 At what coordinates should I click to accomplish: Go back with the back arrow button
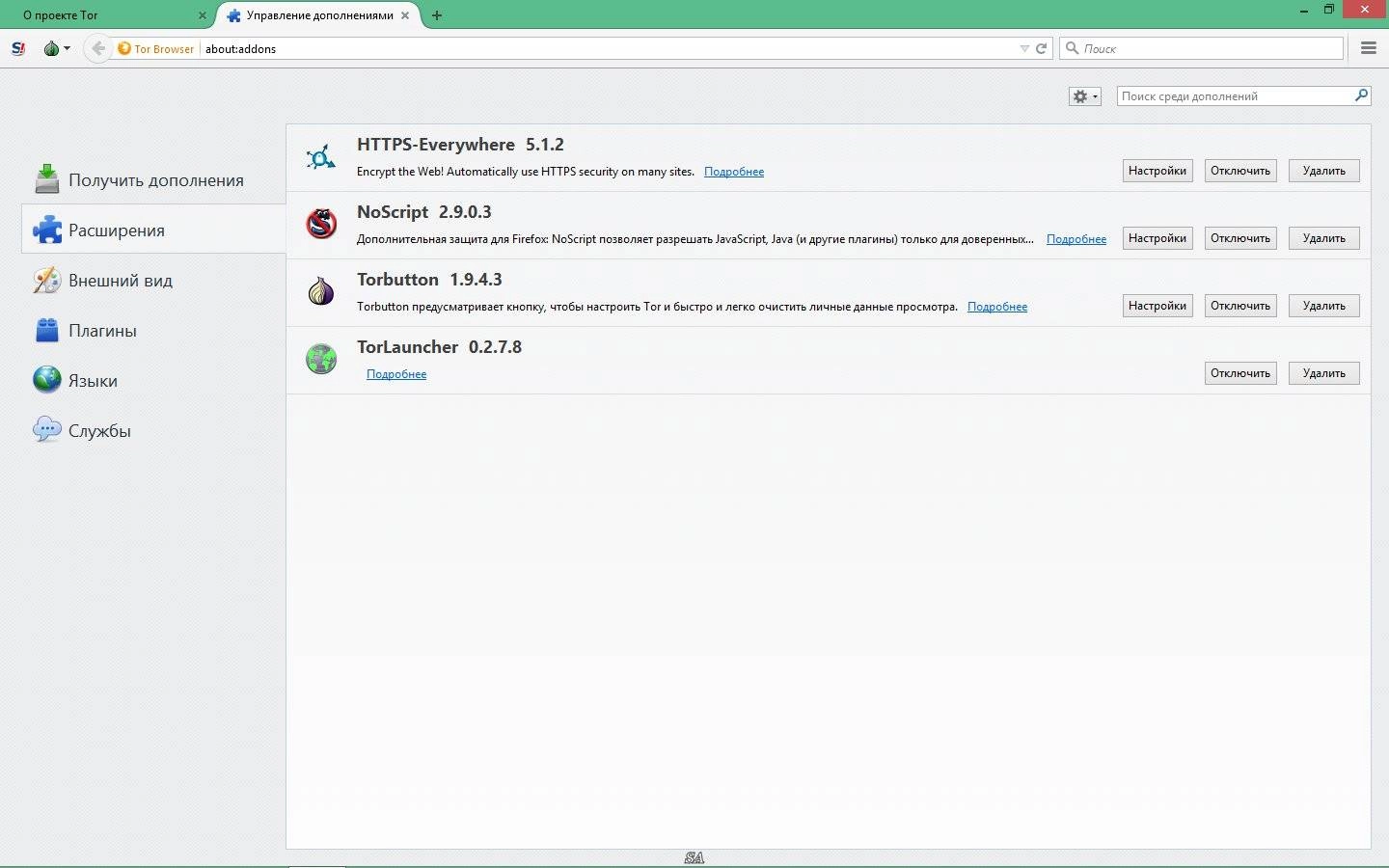tap(97, 48)
